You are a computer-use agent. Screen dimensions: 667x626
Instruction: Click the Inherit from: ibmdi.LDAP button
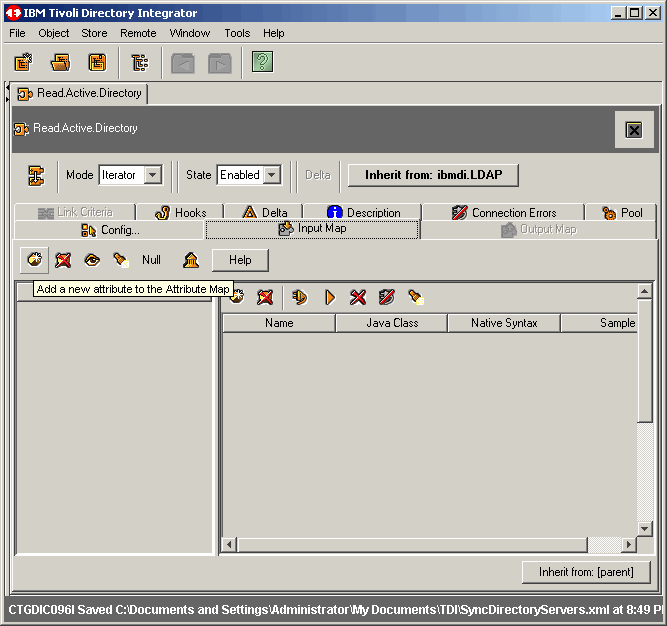pos(433,175)
